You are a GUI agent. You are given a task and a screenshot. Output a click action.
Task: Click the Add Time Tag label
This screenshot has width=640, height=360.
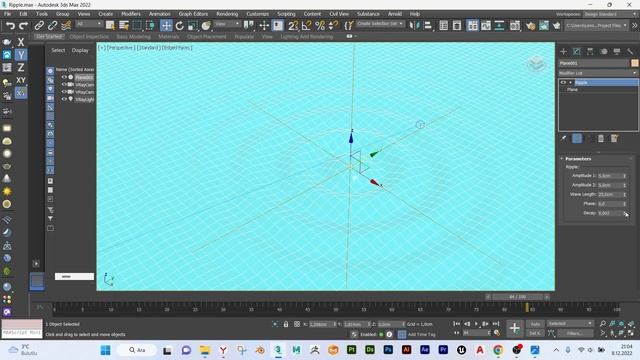(x=421, y=334)
